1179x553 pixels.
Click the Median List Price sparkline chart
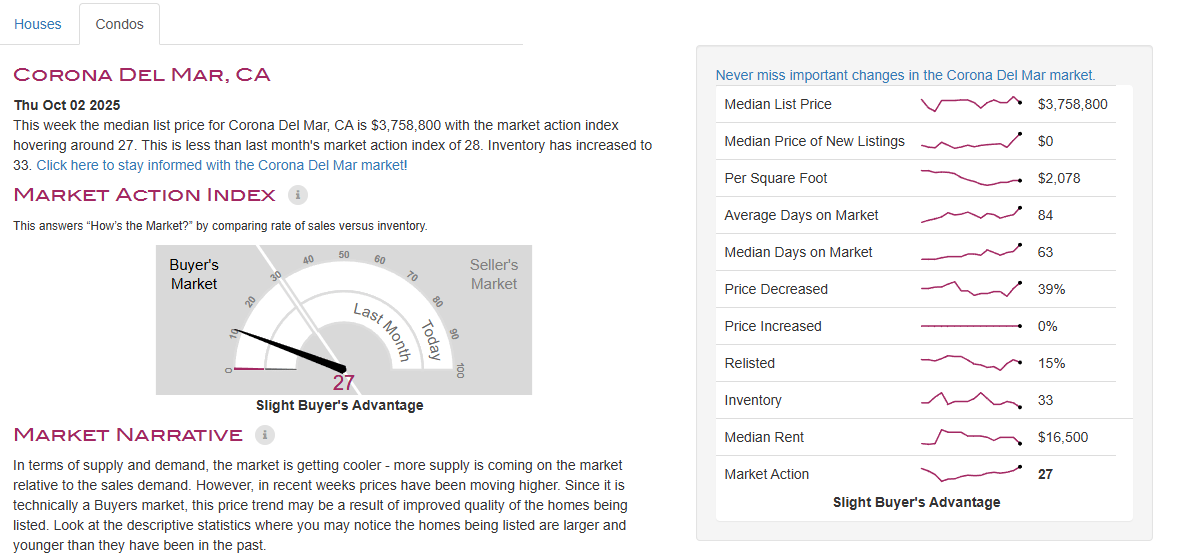point(971,104)
